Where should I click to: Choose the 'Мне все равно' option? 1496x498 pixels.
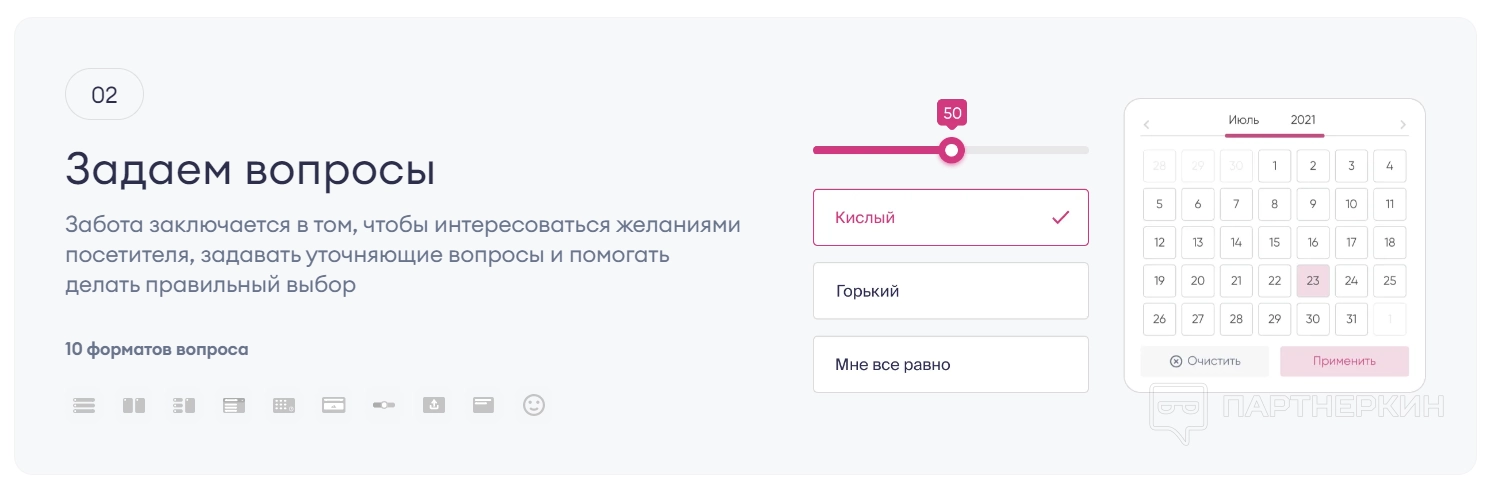point(950,365)
